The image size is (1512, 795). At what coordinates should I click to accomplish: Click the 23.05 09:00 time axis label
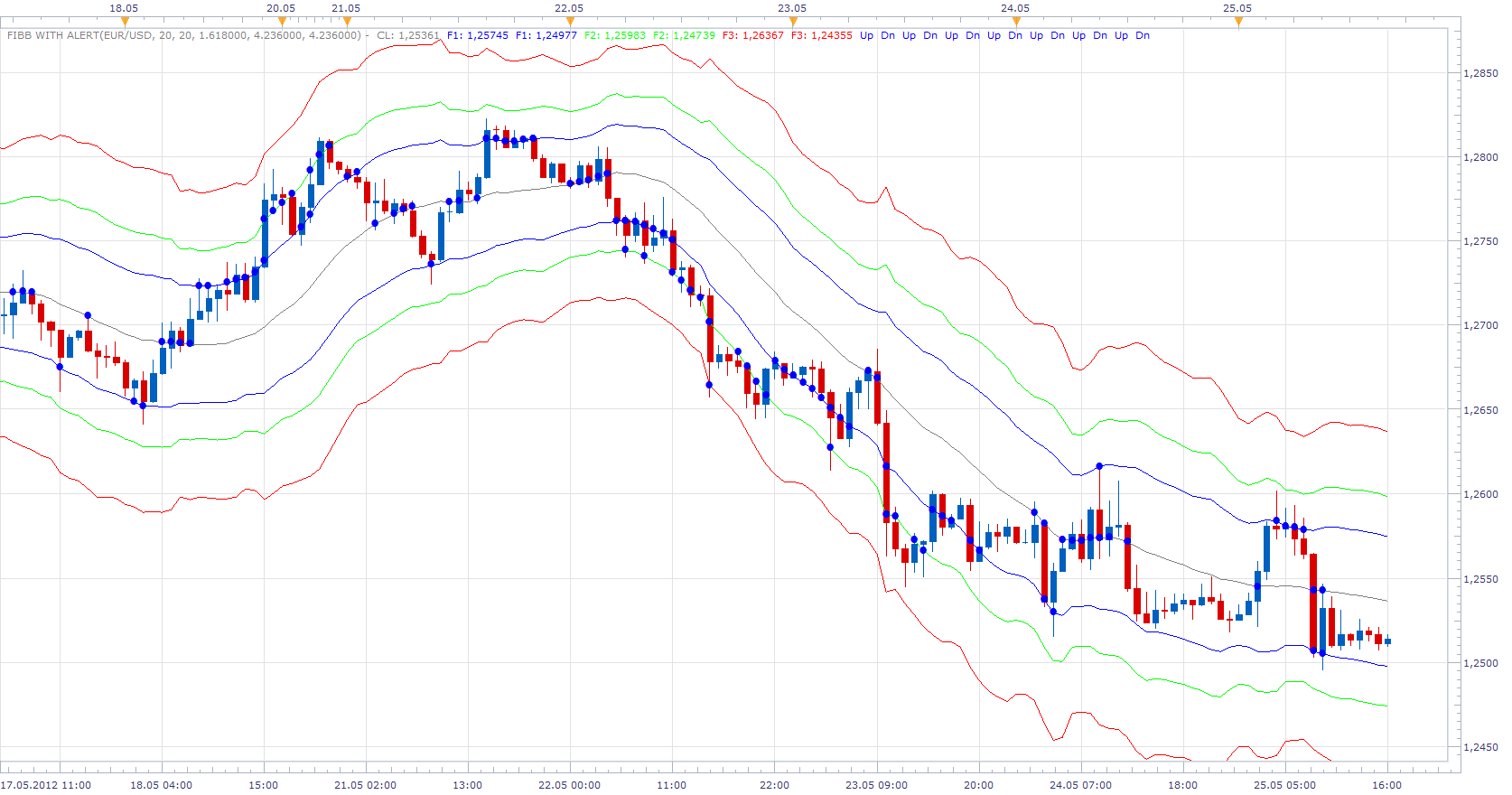click(x=877, y=785)
